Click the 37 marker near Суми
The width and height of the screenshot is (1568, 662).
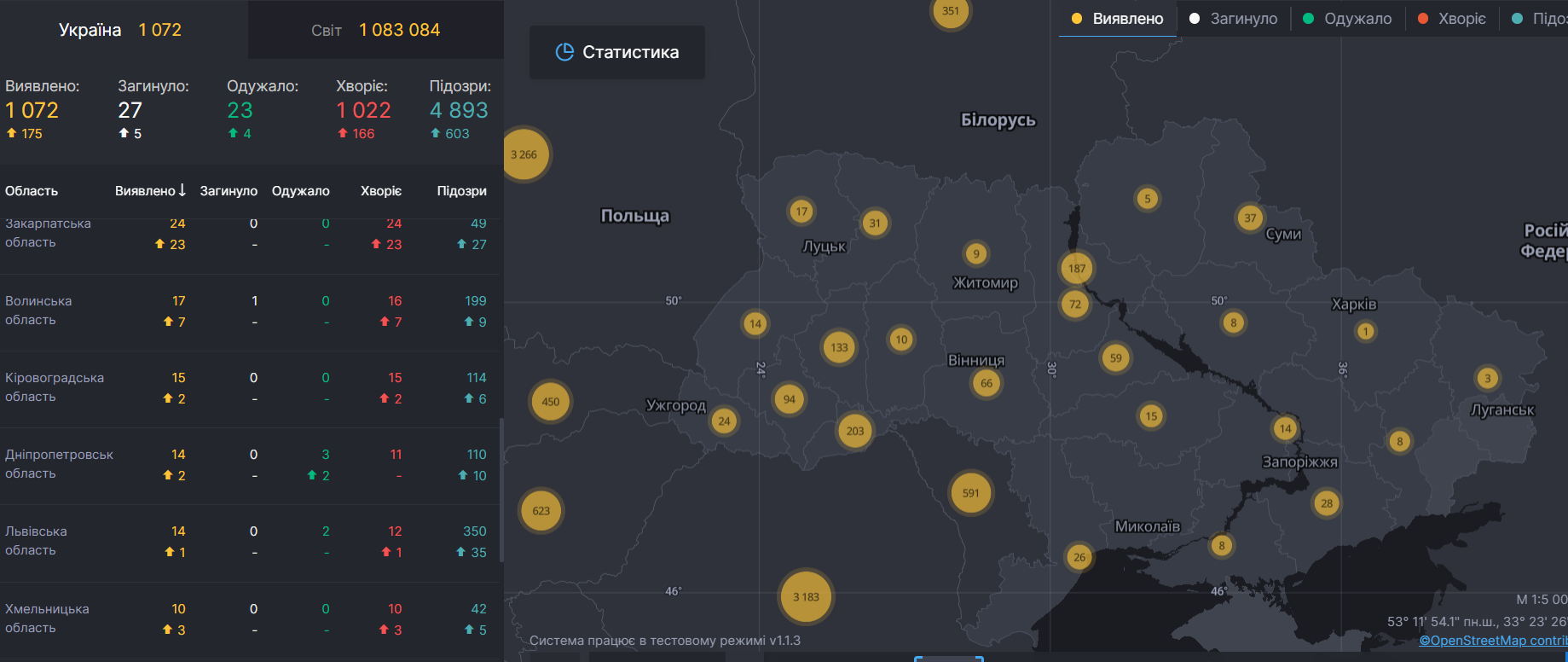tap(1250, 218)
